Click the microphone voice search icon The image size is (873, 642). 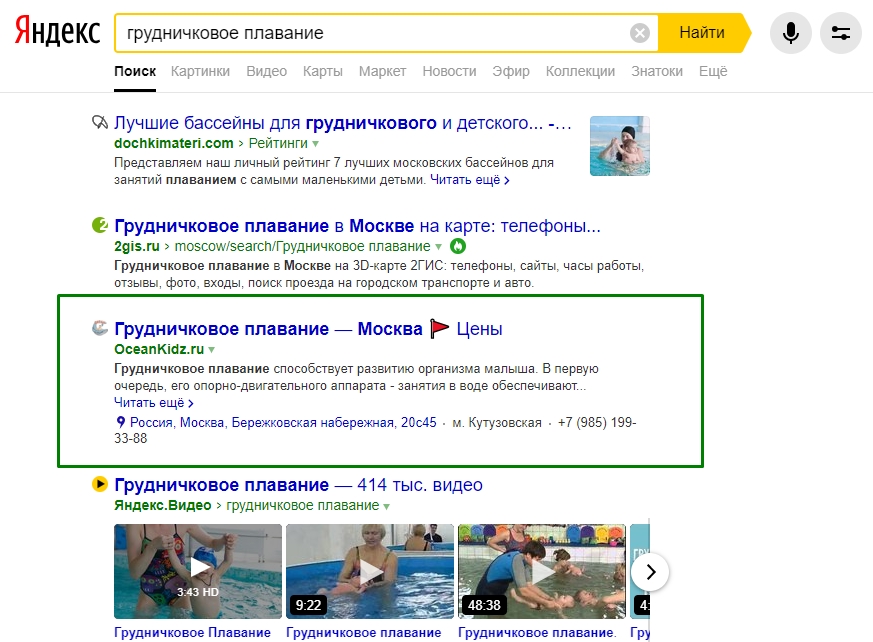[790, 33]
